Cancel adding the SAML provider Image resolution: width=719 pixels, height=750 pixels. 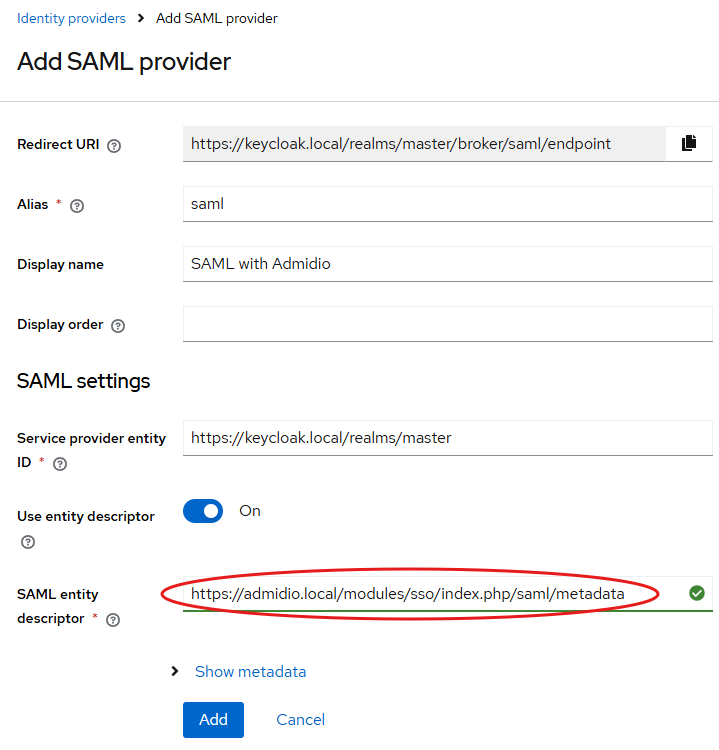[300, 720]
